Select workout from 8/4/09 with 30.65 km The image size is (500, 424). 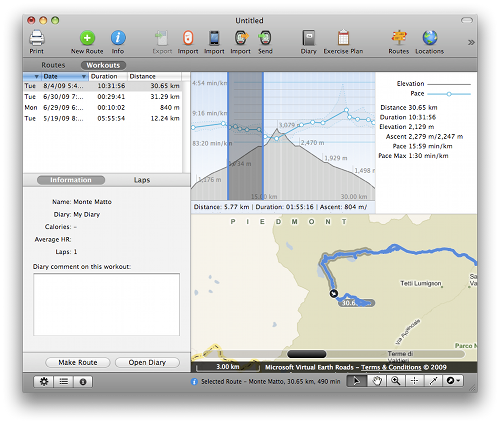(102, 86)
